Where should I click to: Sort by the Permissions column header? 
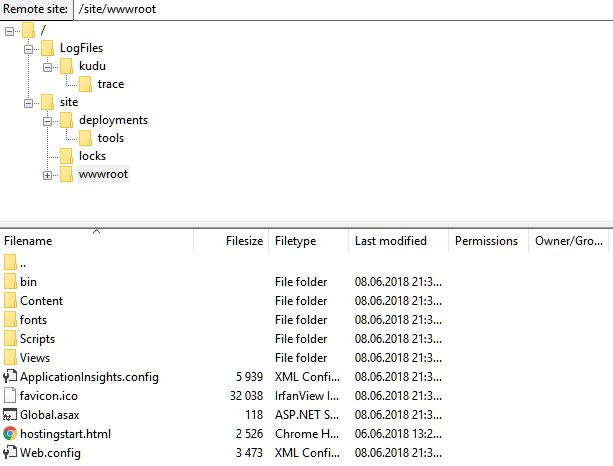pos(488,241)
